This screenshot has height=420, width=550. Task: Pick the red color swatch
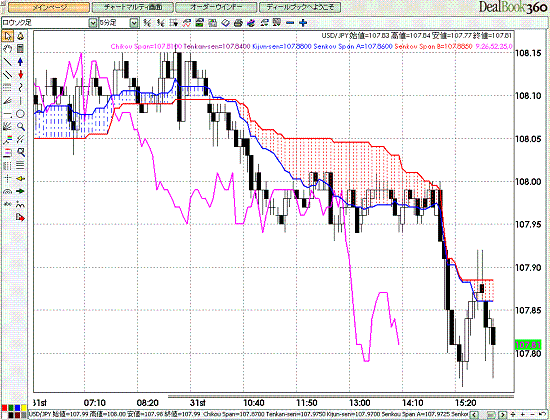tap(5, 408)
